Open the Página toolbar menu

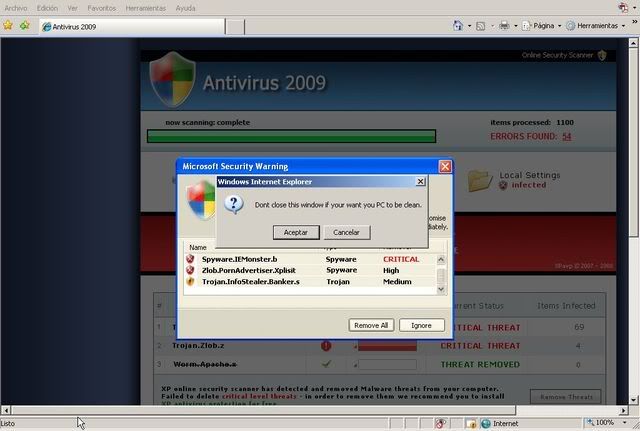click(542, 26)
